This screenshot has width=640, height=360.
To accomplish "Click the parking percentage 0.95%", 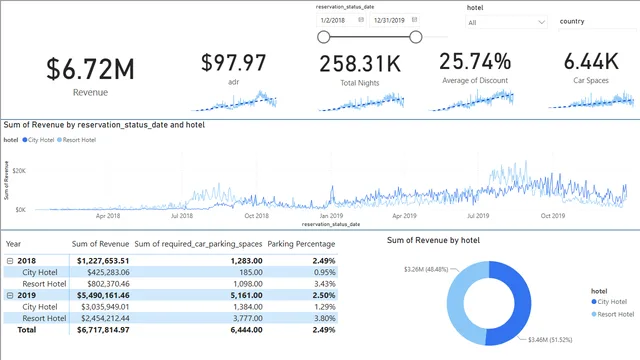I will [x=324, y=272].
